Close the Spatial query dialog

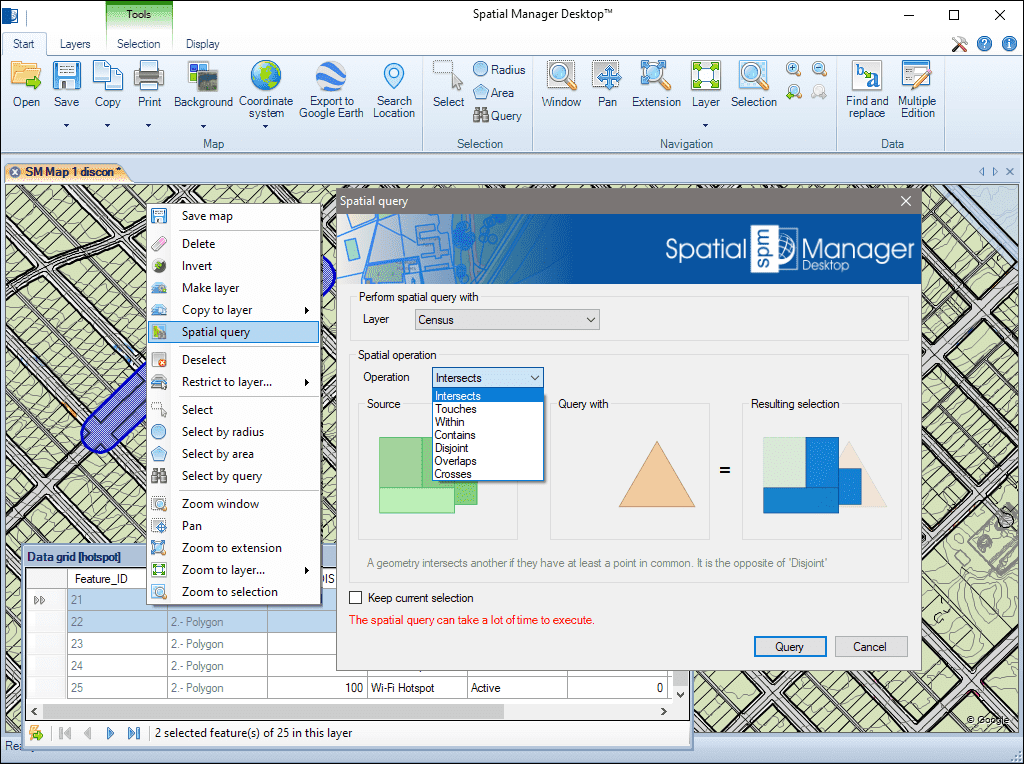pyautogui.click(x=905, y=201)
